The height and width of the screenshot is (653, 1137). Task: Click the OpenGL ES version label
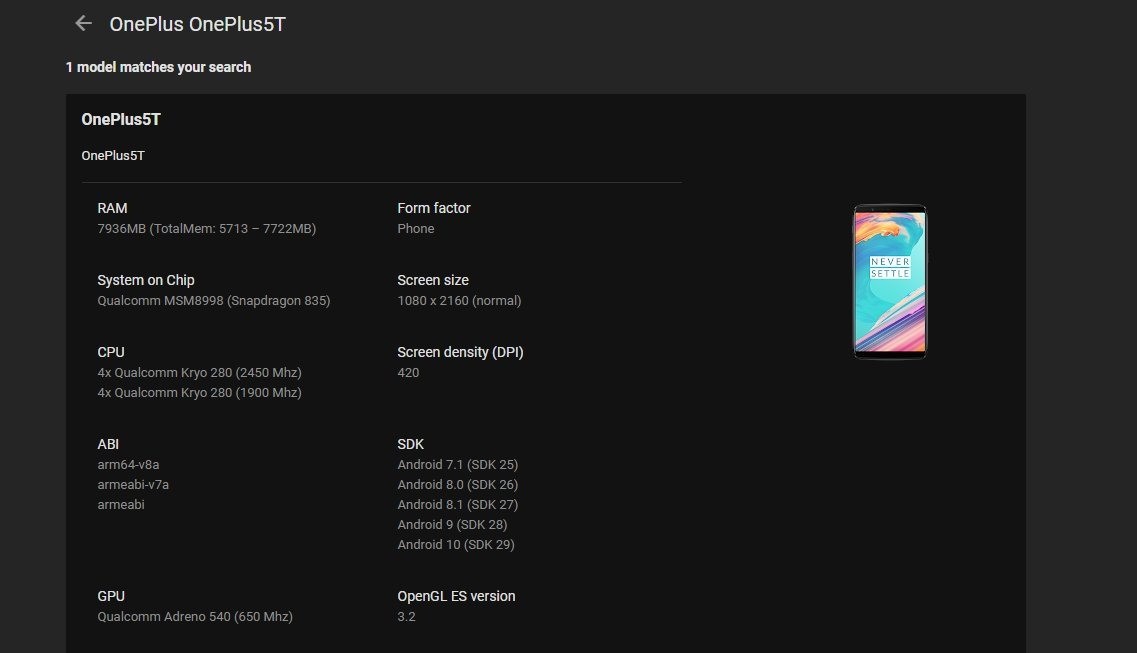(x=456, y=596)
